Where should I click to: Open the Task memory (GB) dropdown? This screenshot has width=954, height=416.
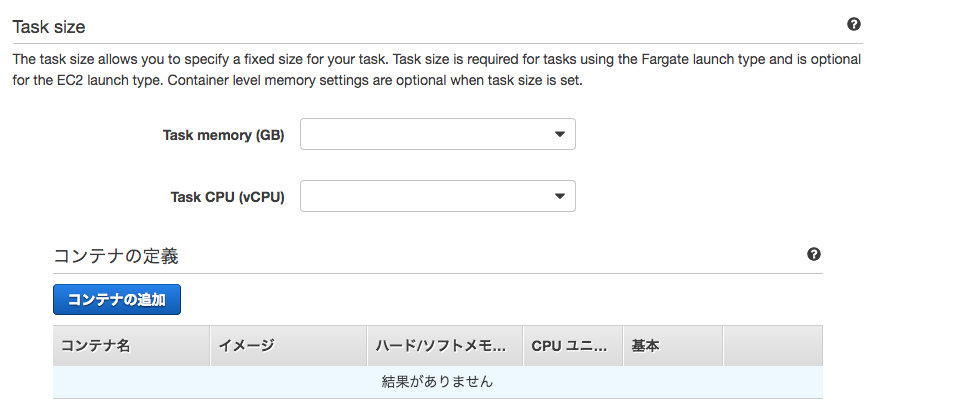coord(437,134)
